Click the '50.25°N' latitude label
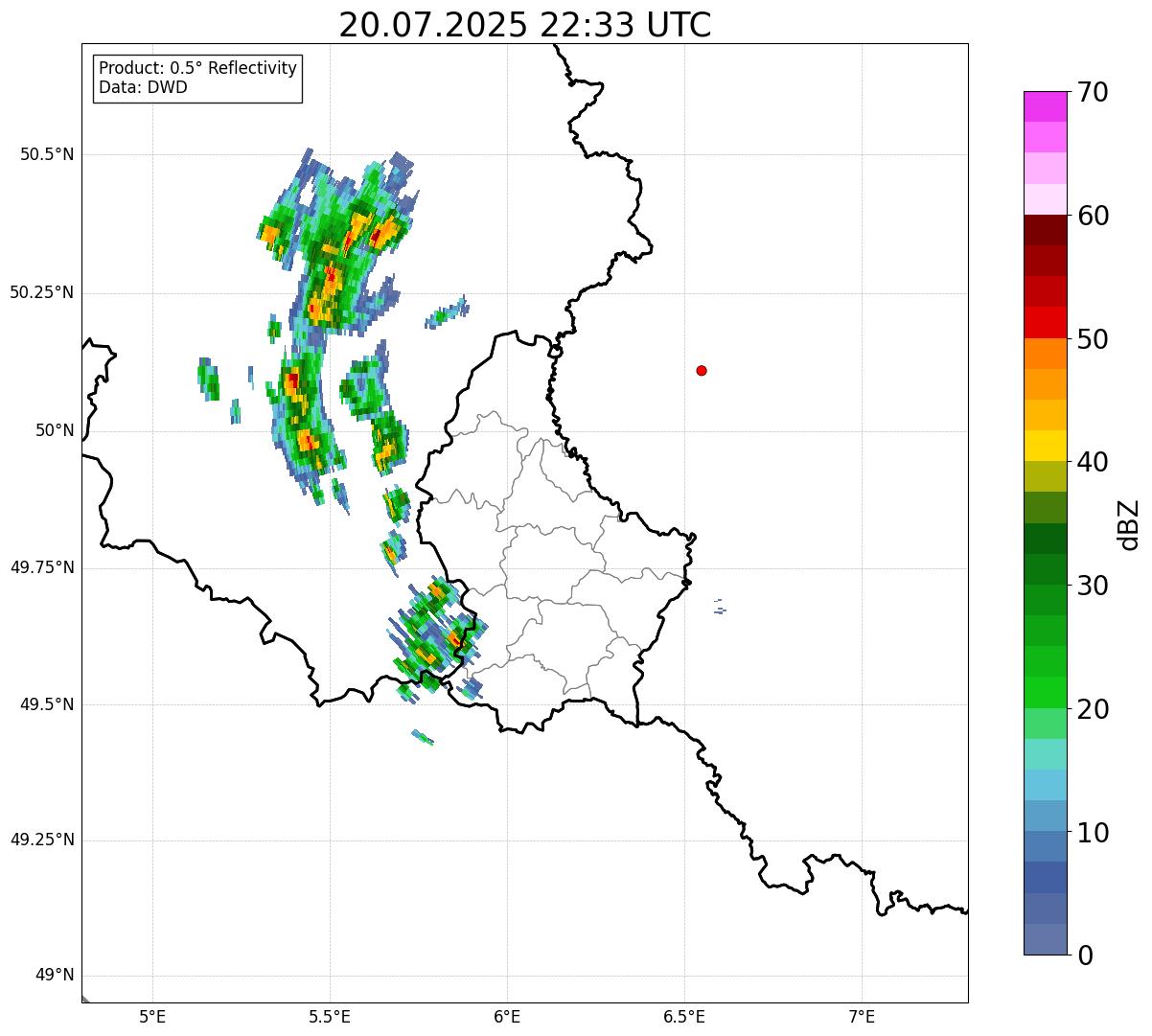1152x1036 pixels. (41, 292)
